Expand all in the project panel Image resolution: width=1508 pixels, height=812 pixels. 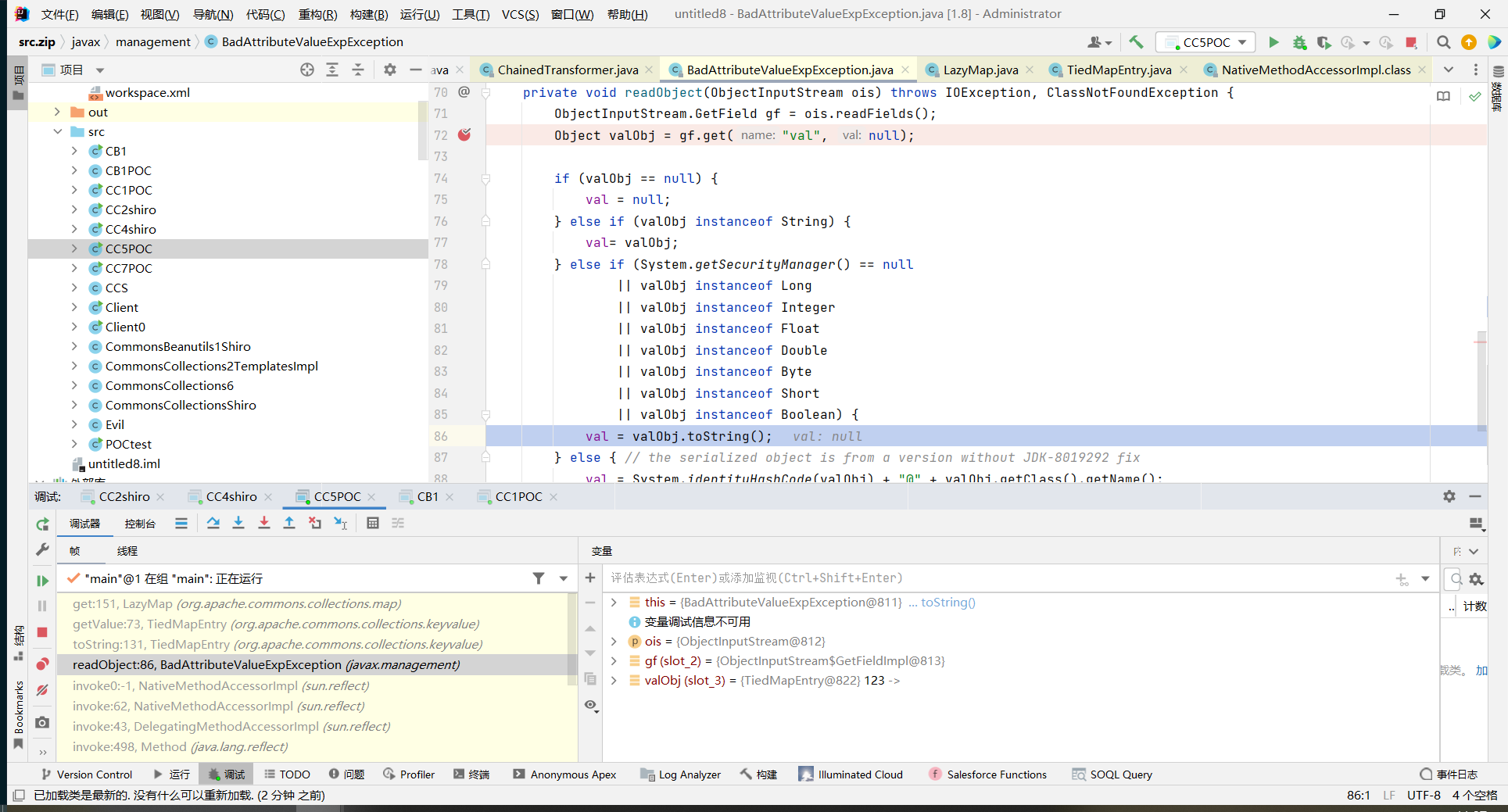(x=332, y=70)
